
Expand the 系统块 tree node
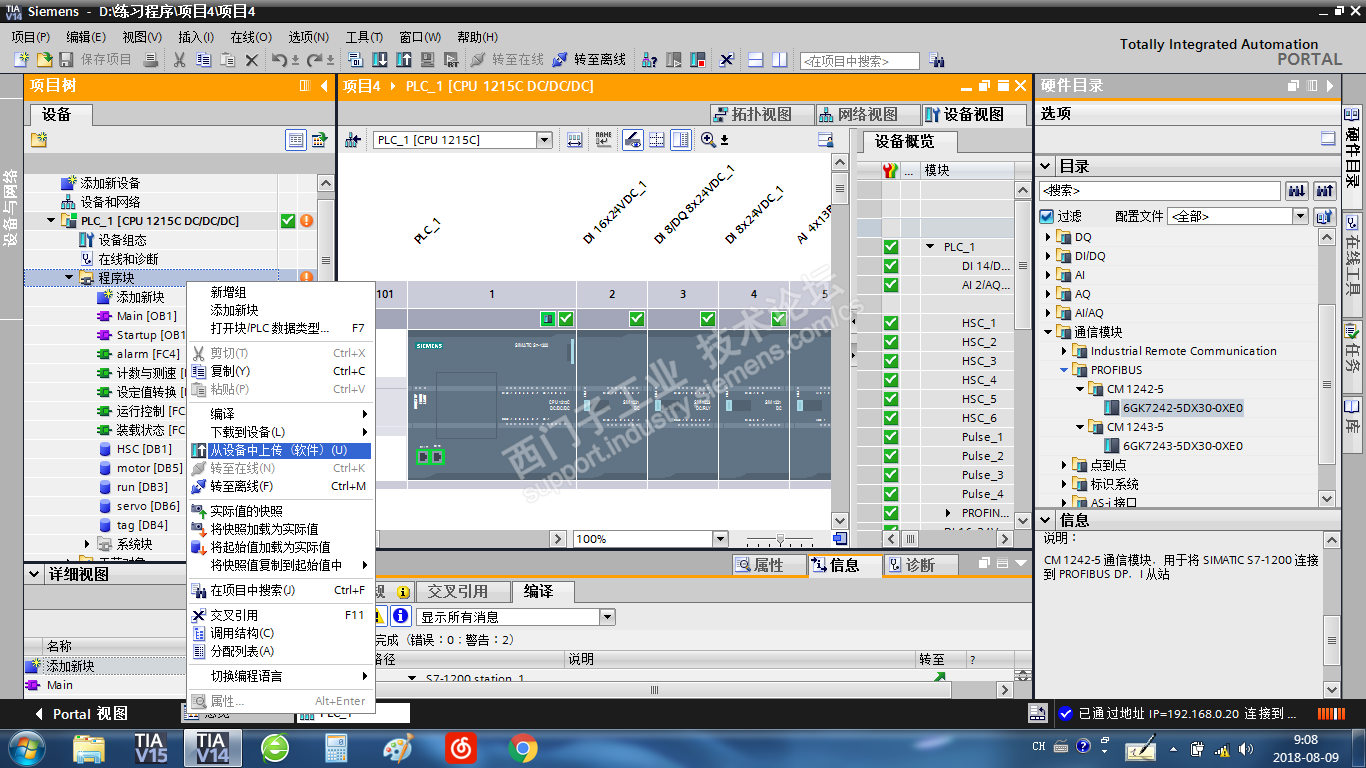[87, 544]
